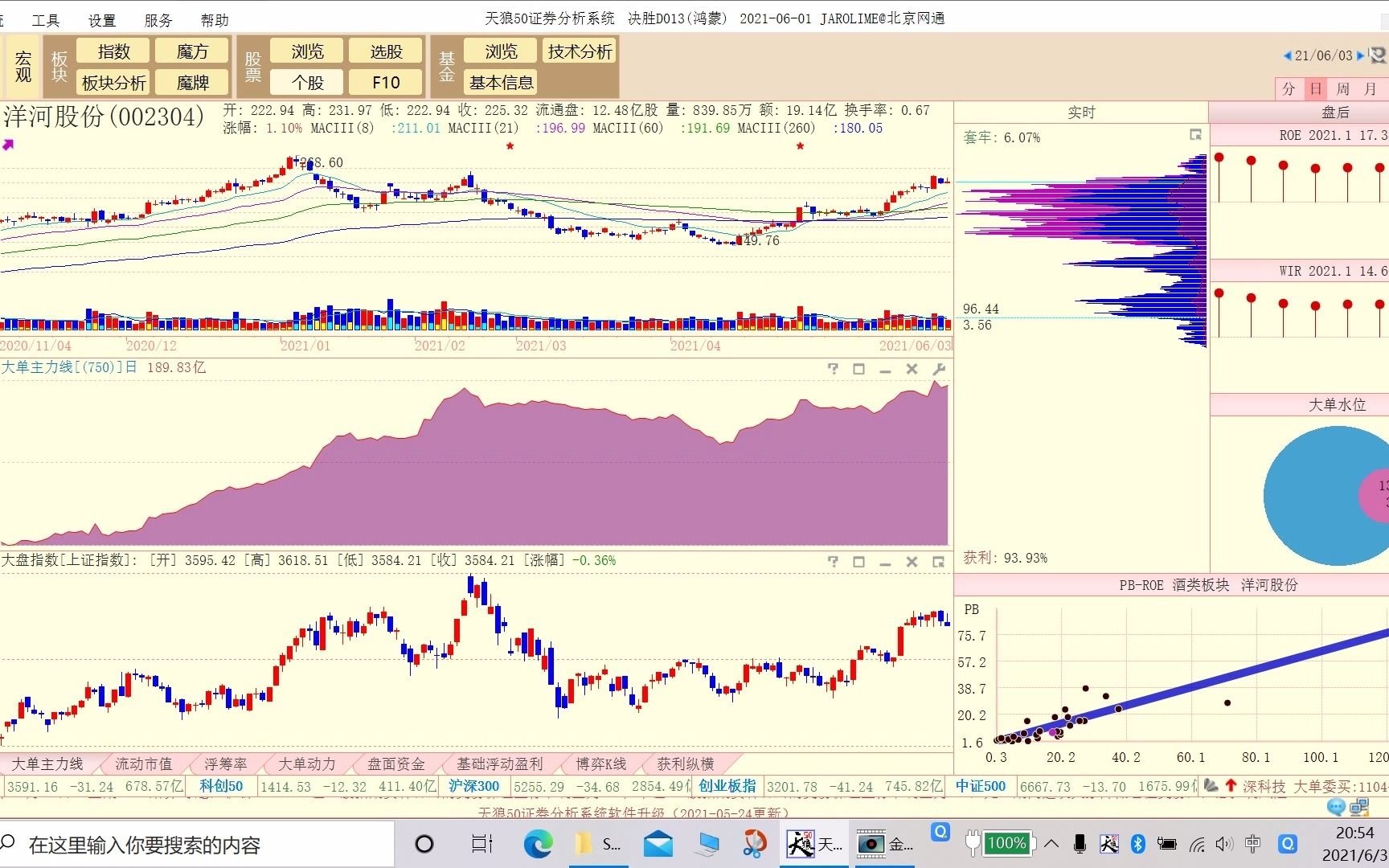Click the 科创50 index label
This screenshot has height=868, width=1389.
[x=221, y=786]
